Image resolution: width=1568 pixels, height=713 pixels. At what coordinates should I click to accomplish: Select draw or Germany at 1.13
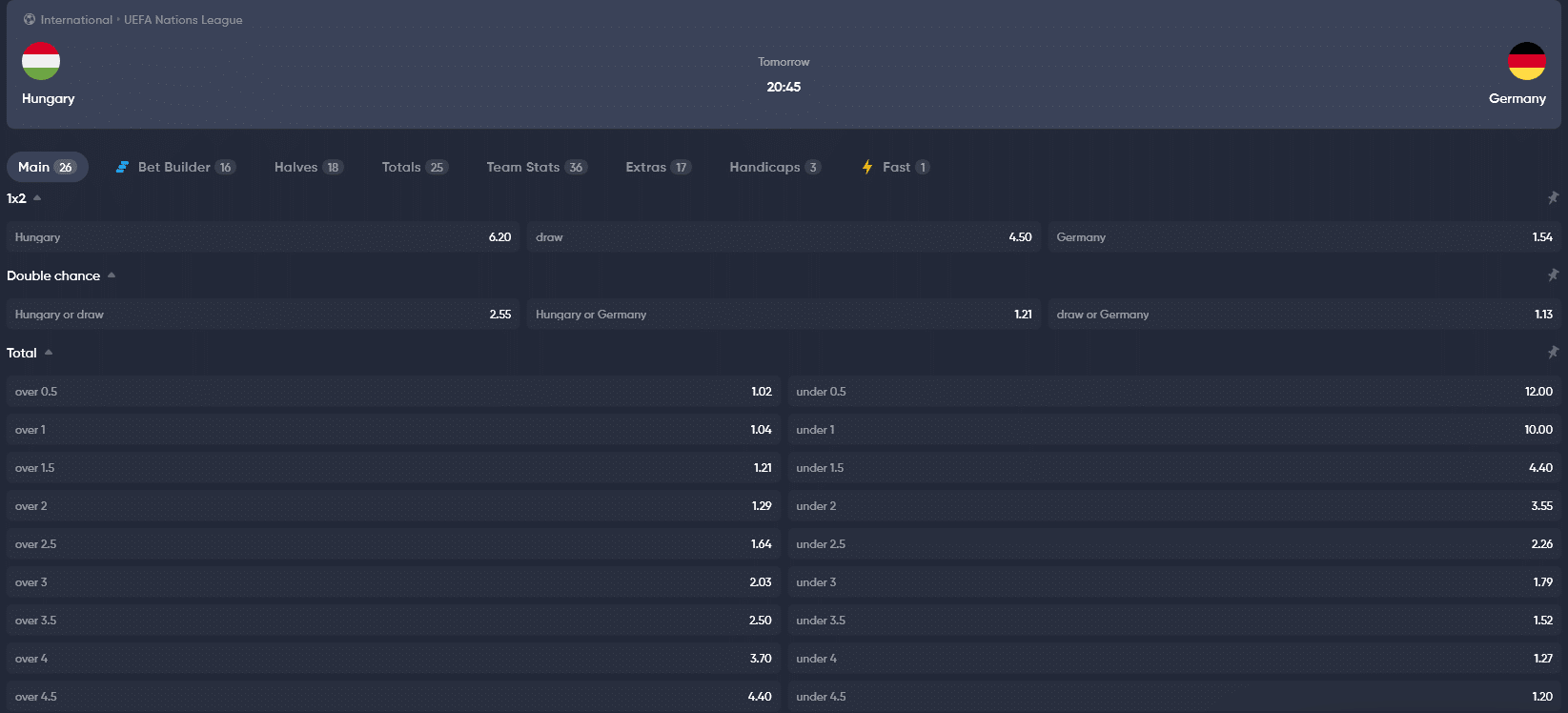point(1304,315)
